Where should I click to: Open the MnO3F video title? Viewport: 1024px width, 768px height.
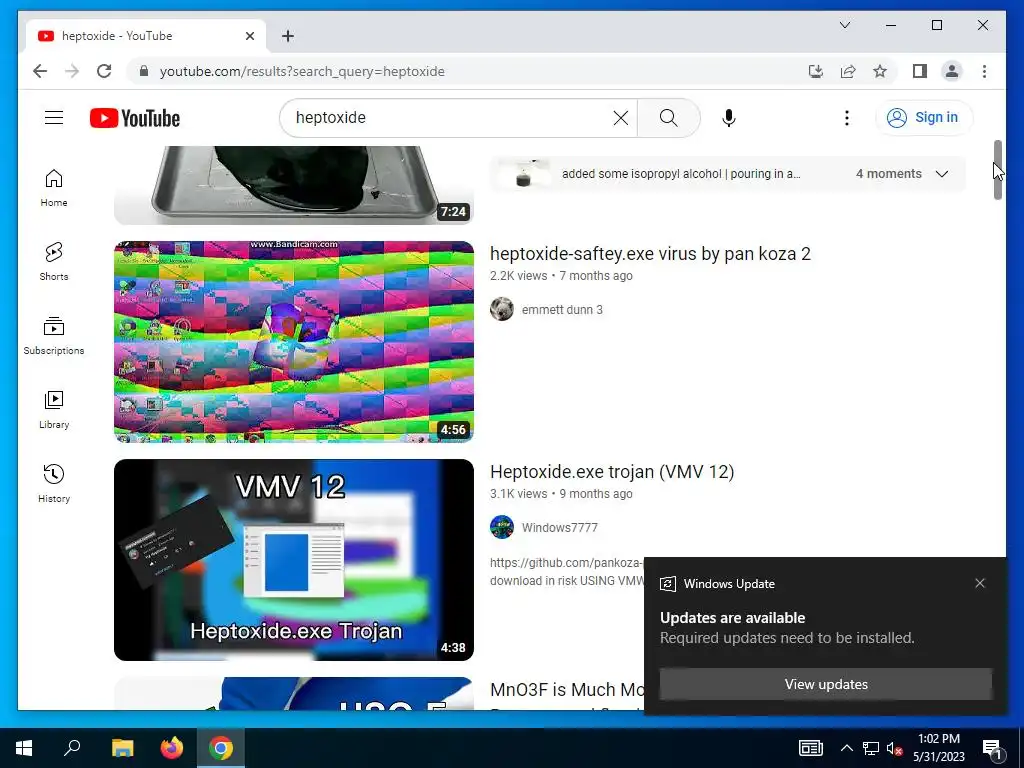point(567,690)
